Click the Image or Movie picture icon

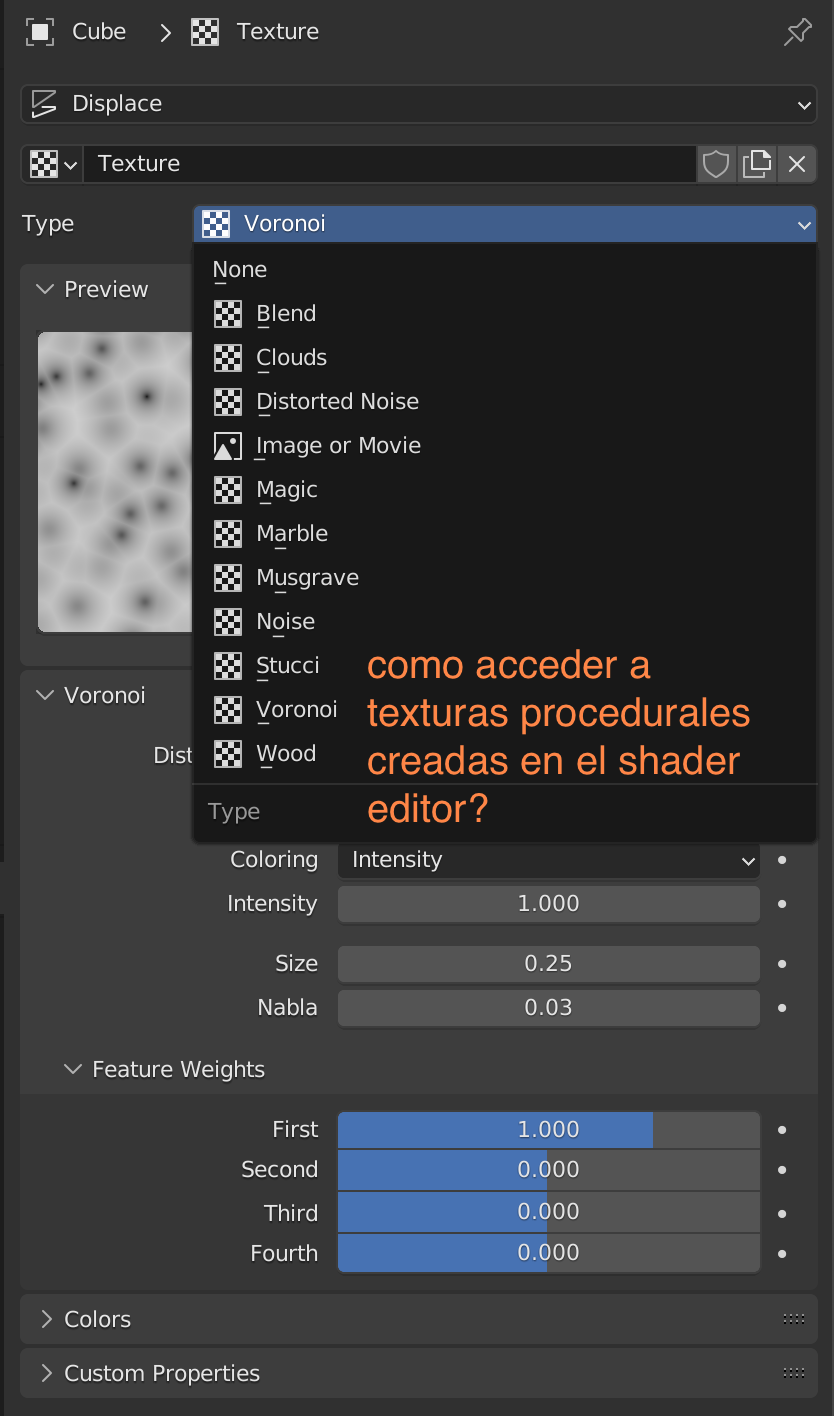pos(228,446)
